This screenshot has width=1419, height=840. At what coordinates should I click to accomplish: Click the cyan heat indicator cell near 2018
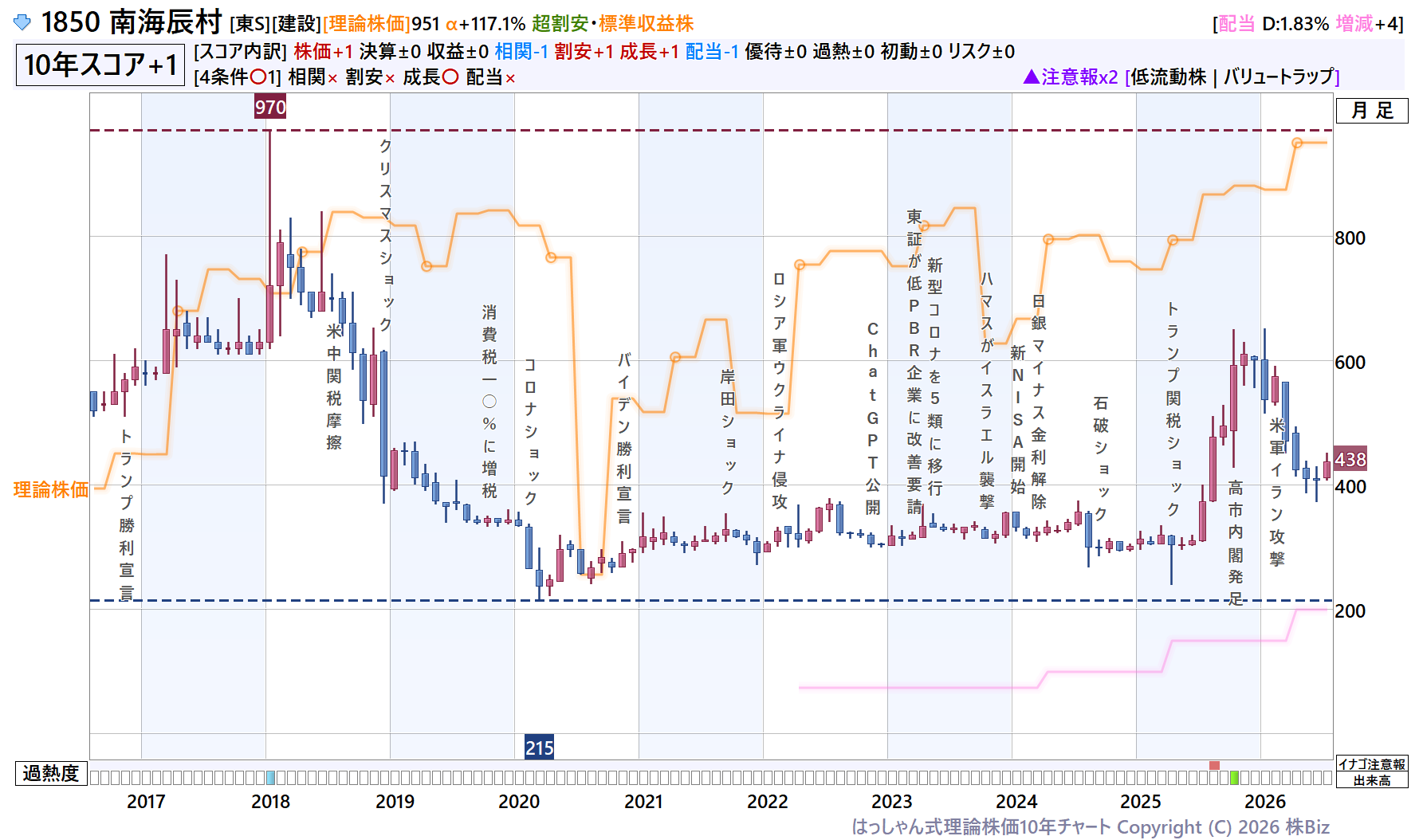point(270,777)
